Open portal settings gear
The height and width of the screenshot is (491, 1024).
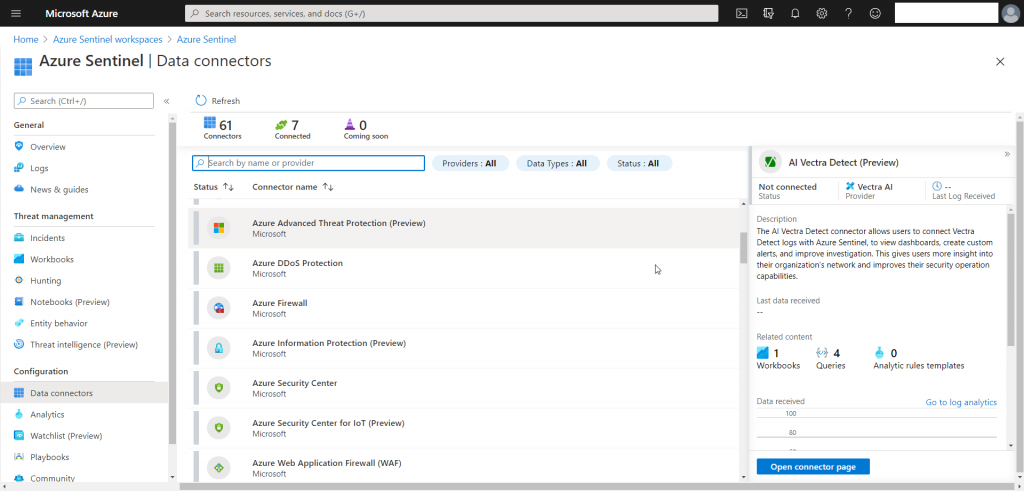click(822, 13)
